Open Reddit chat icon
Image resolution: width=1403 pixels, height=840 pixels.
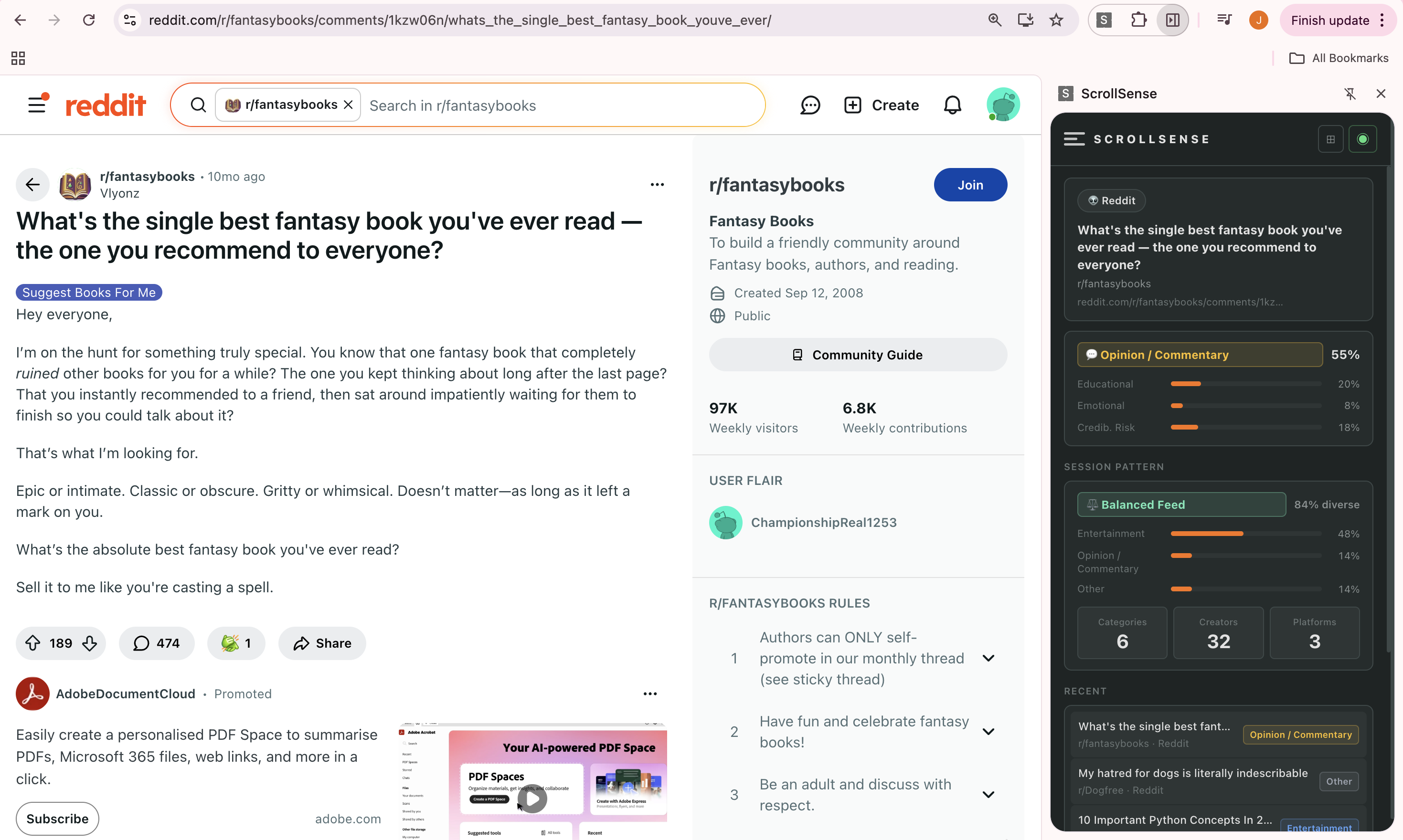[x=809, y=105]
